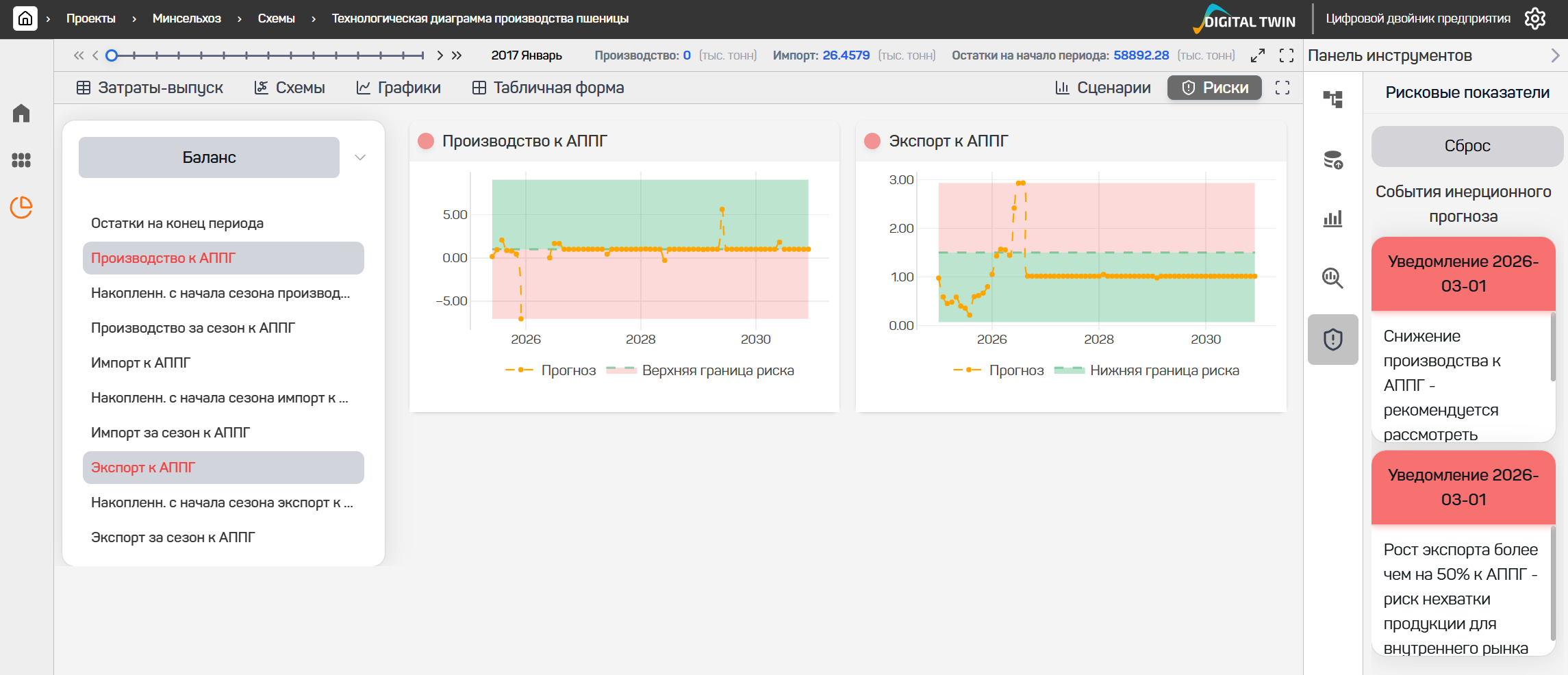
Task: Toggle 'Прогноз' legend in the export chart
Action: pyautogui.click(x=999, y=370)
